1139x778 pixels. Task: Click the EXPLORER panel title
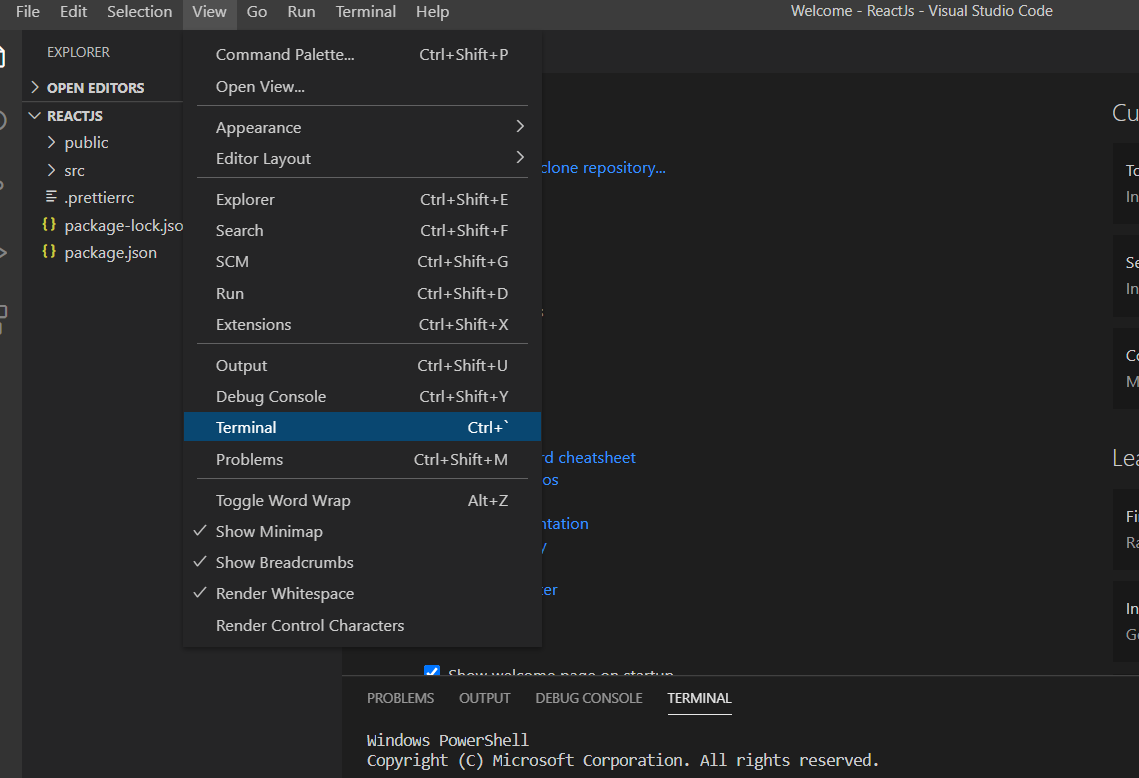coord(78,52)
